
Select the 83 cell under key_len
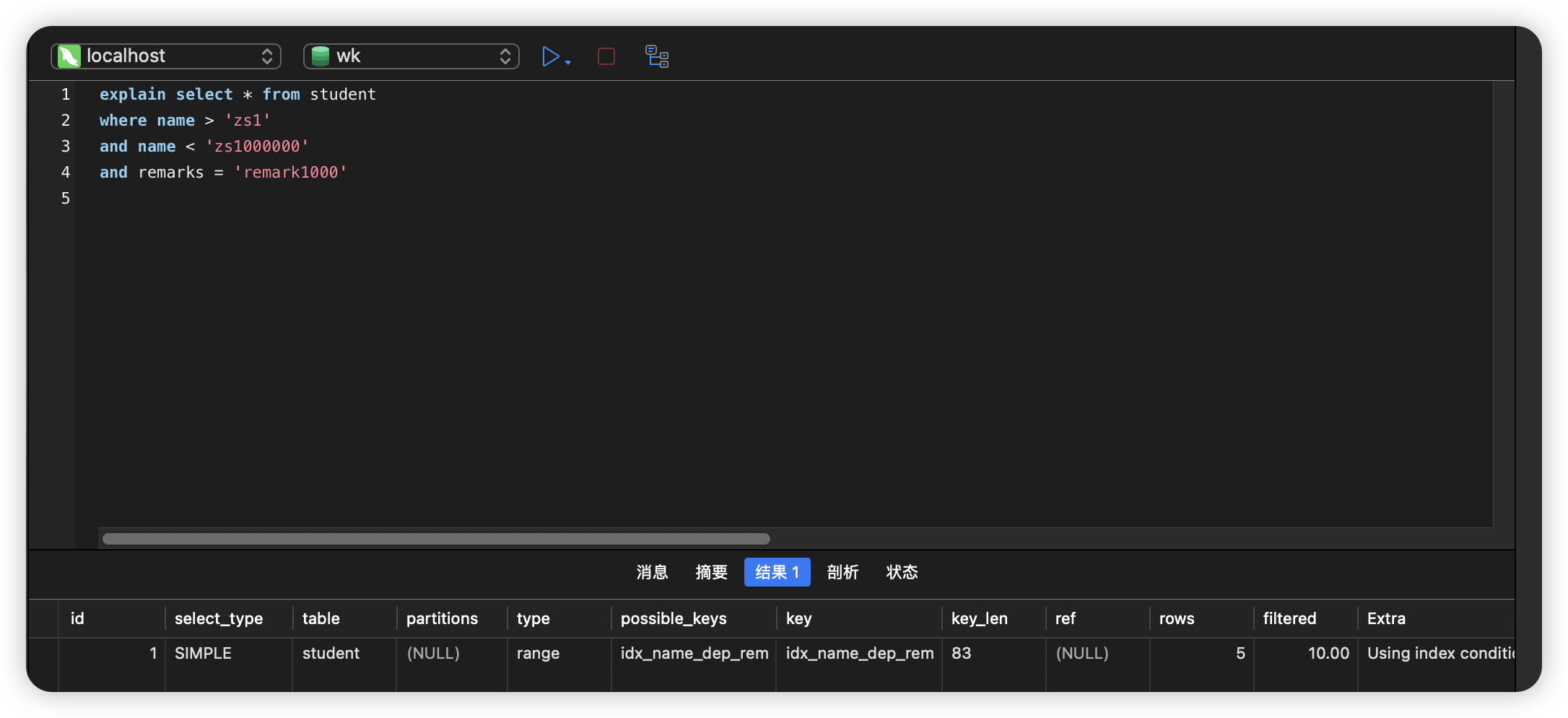994,653
